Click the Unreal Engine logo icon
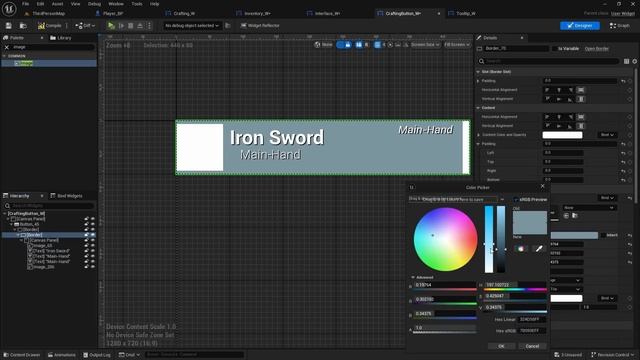The width and height of the screenshot is (640, 360). 9,9
